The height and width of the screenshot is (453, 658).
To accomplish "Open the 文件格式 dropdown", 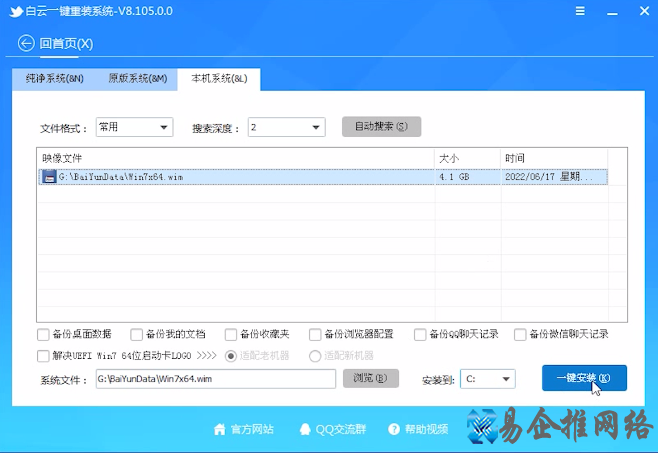I will (x=134, y=127).
